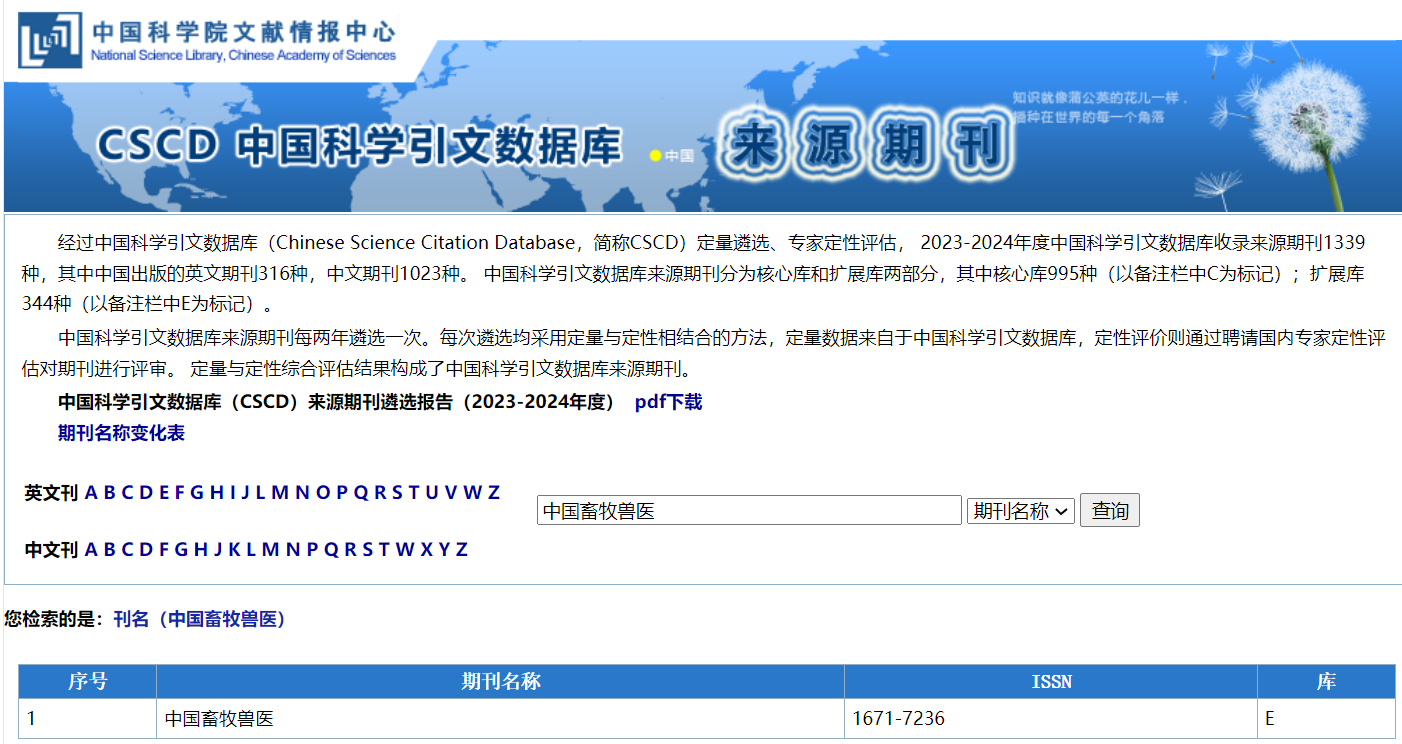Select letter D in the 英文刊 row
The height and width of the screenshot is (744, 1402).
click(146, 493)
